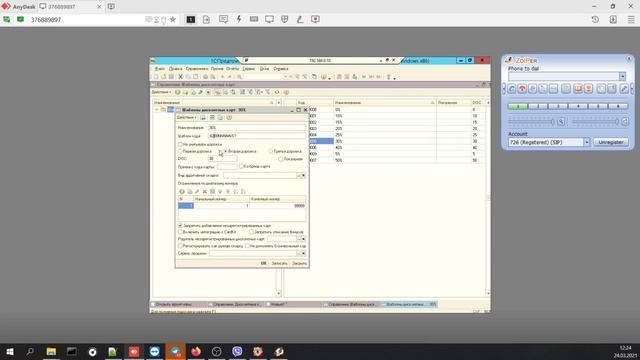Viewport: 640px width, 360px height.
Task: Open 'Отчеты' menu in 1C
Action: click(x=232, y=69)
